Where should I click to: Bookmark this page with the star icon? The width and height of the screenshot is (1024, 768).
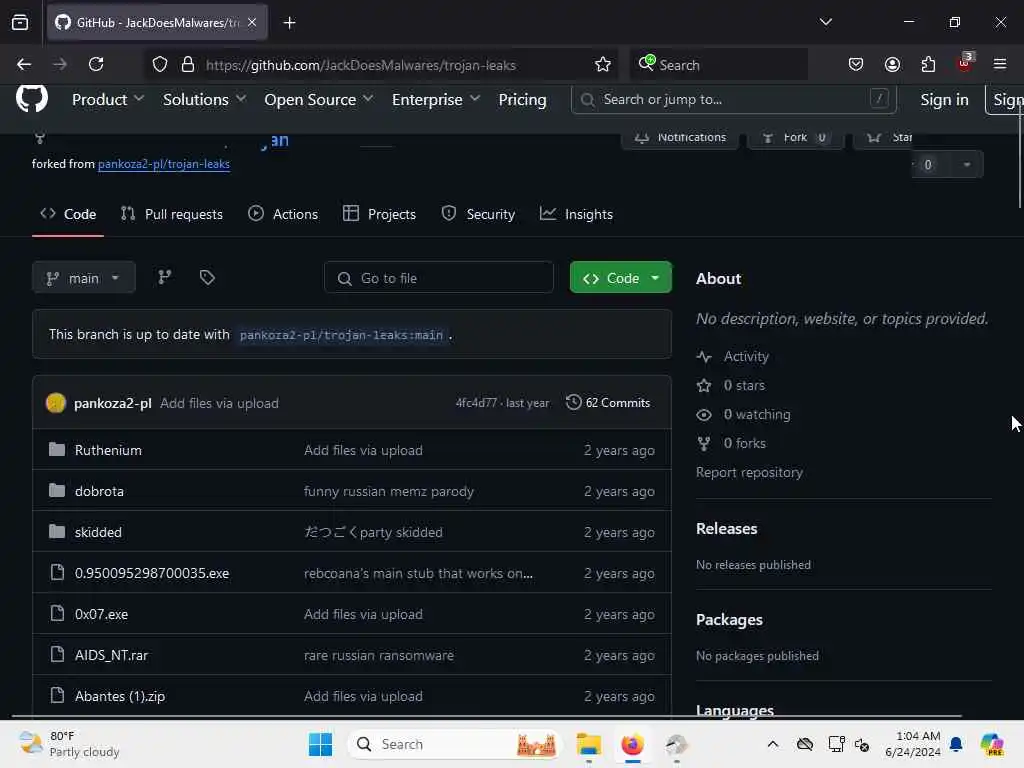click(603, 64)
